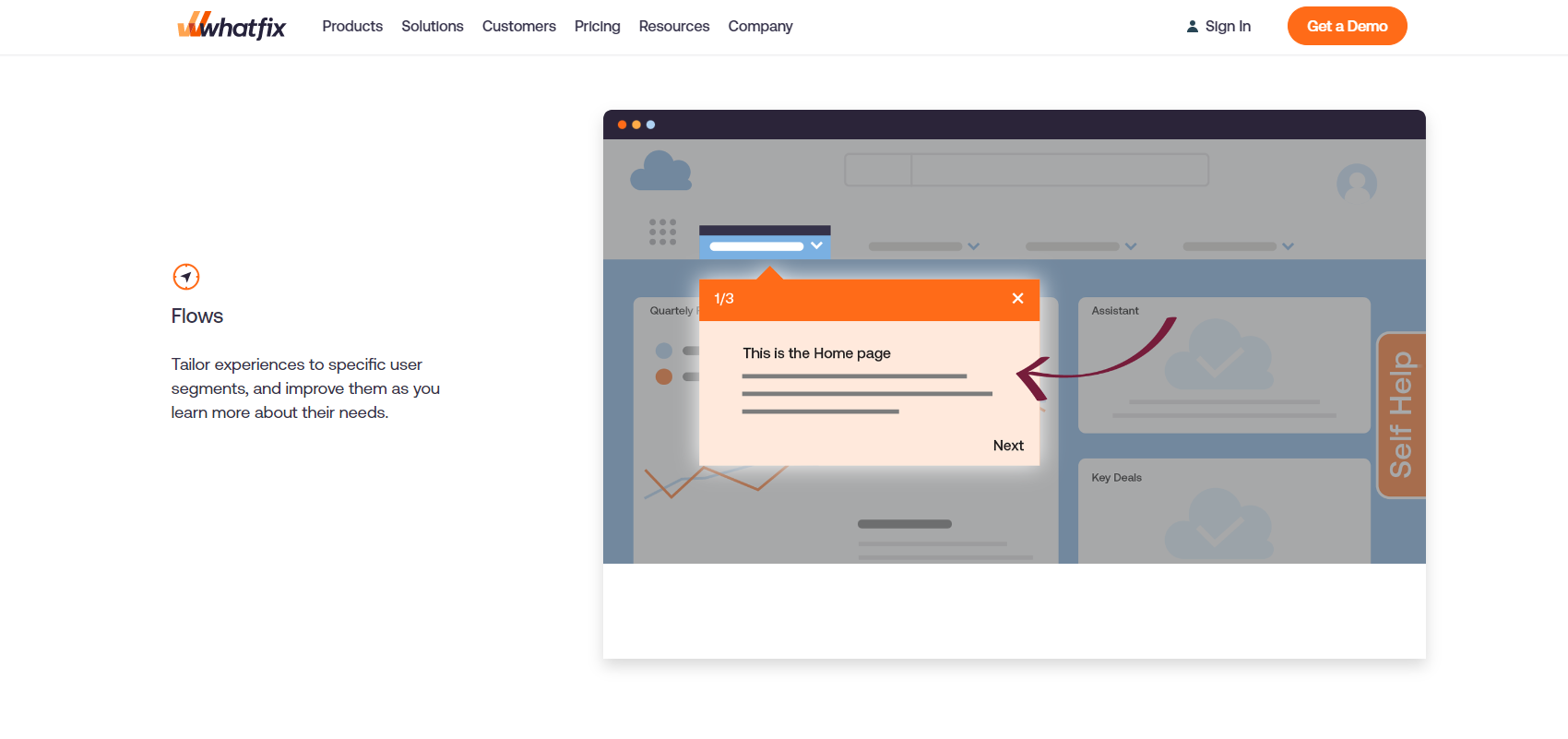Click the person icon beside Sign In
The height and width of the screenshot is (739, 1568).
tap(1192, 27)
